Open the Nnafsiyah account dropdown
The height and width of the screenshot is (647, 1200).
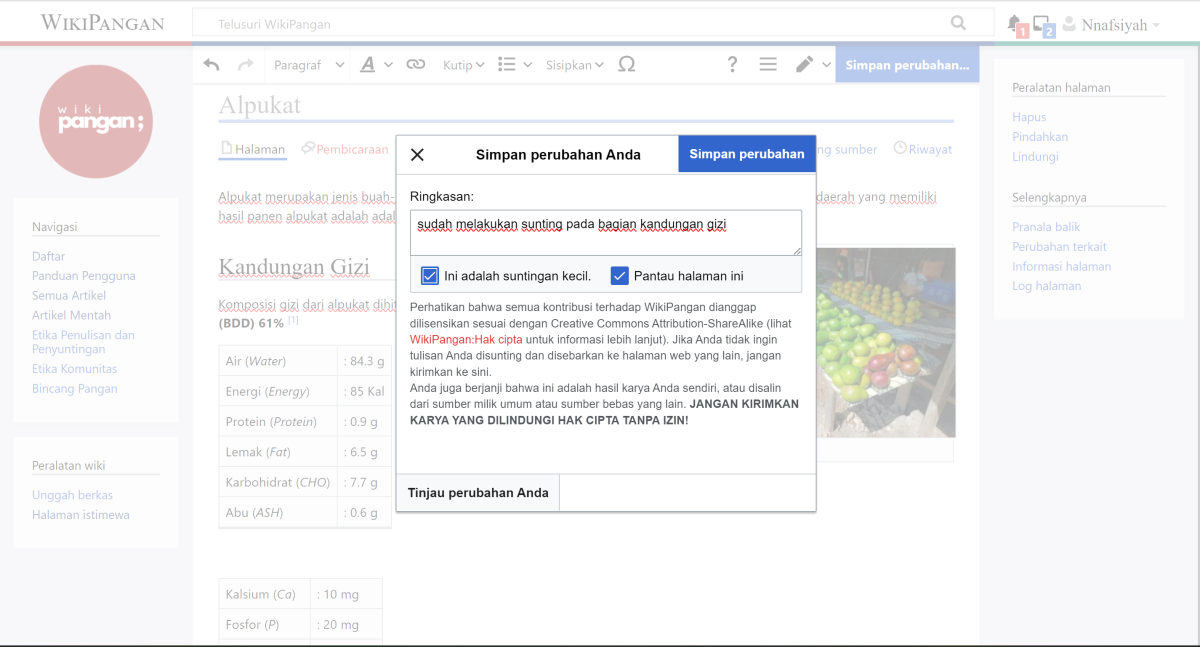click(x=1113, y=24)
